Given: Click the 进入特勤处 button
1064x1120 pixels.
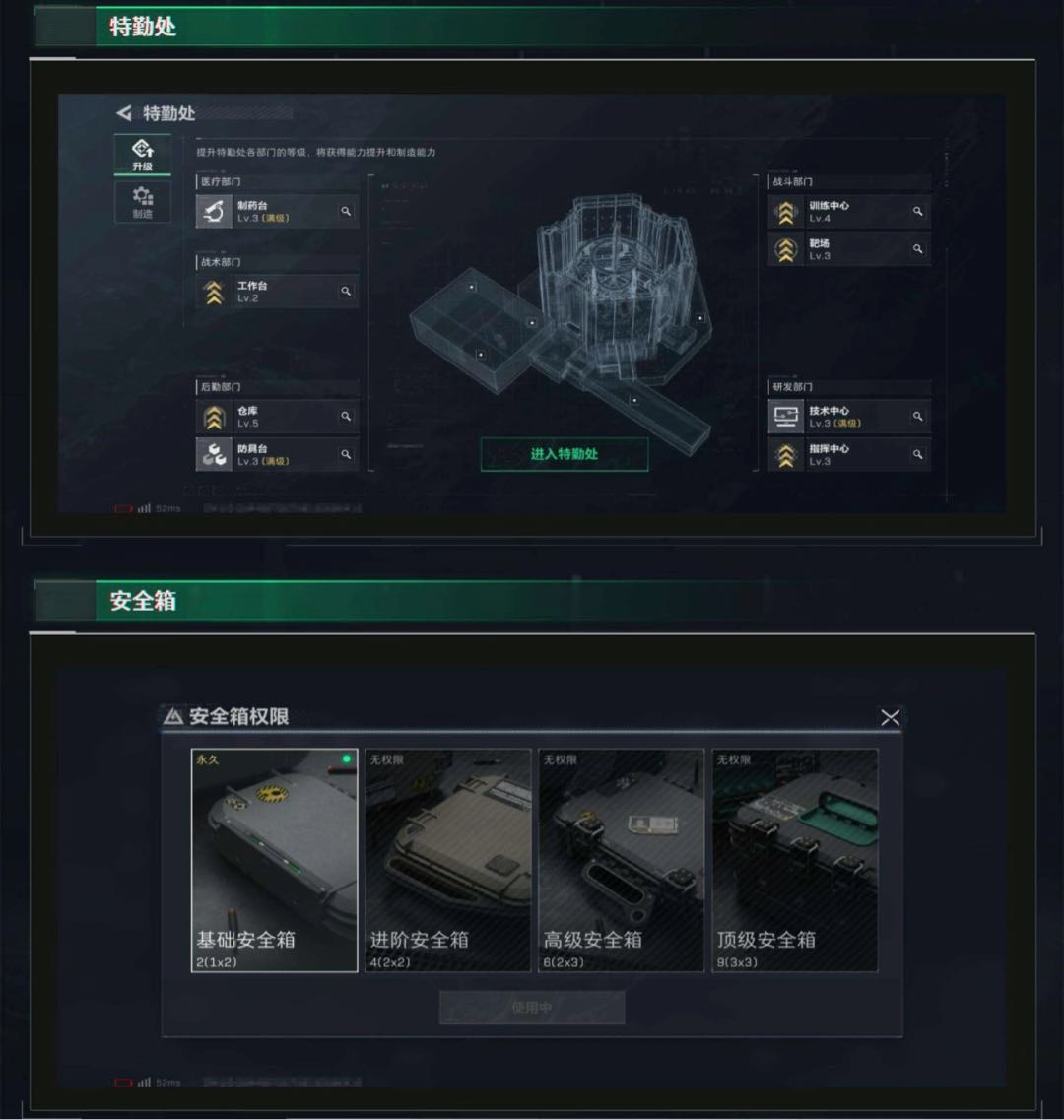Looking at the screenshot, I should point(565,454).
